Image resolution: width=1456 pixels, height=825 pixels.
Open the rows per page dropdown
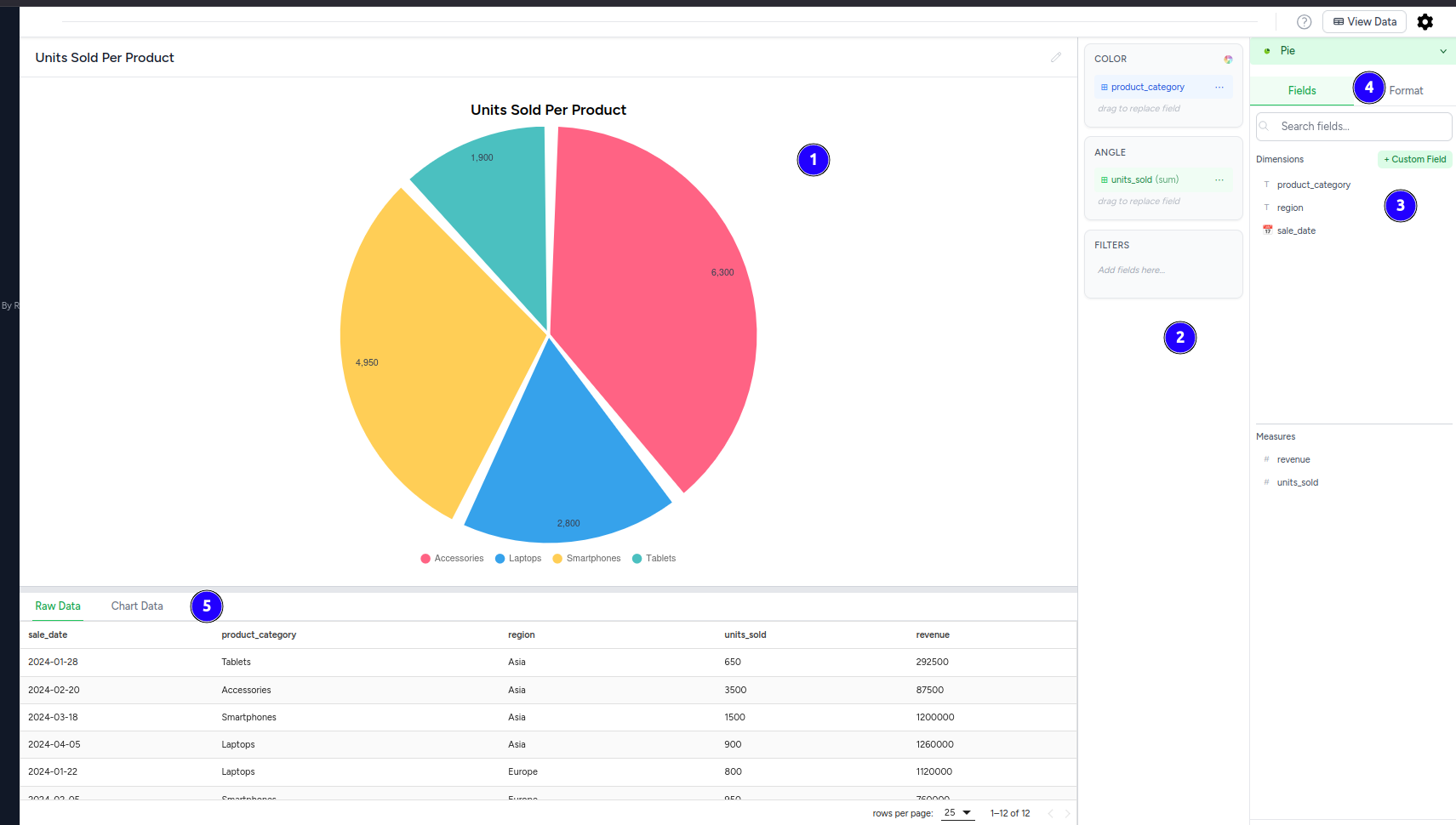click(957, 813)
